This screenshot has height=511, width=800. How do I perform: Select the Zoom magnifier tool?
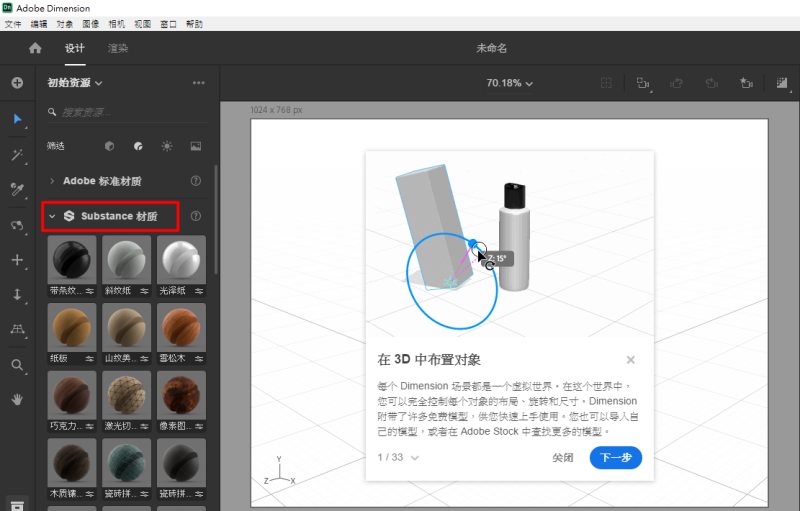click(17, 365)
